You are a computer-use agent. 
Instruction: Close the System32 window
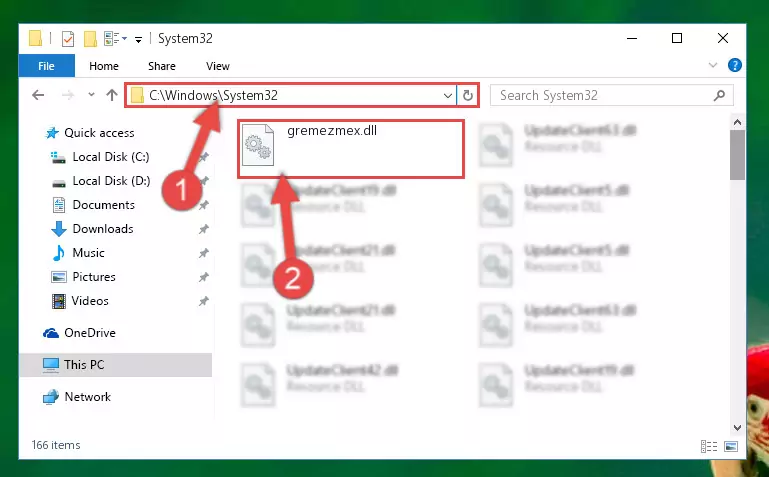pyautogui.click(x=723, y=38)
